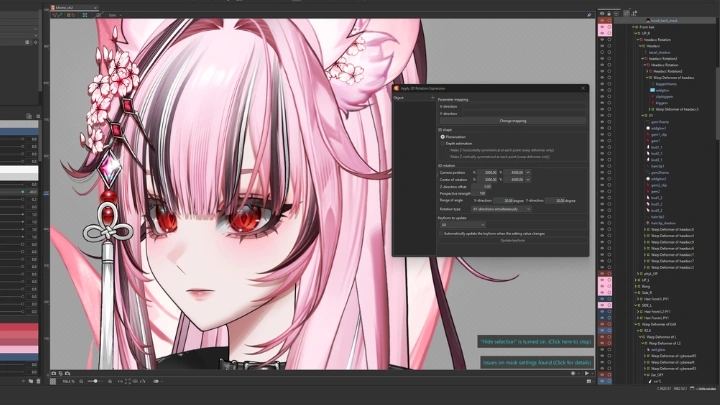Expand the Bang part
The width and height of the screenshot is (720, 405).
coord(636,287)
